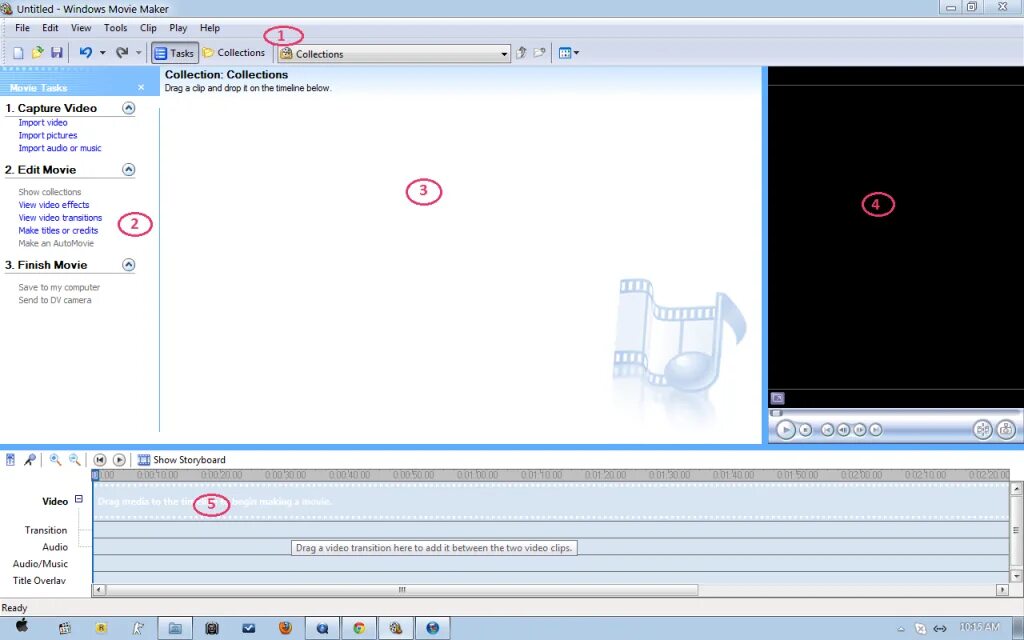Open the Redo history dropdown arrow
This screenshot has height=640, width=1024.
(138, 53)
